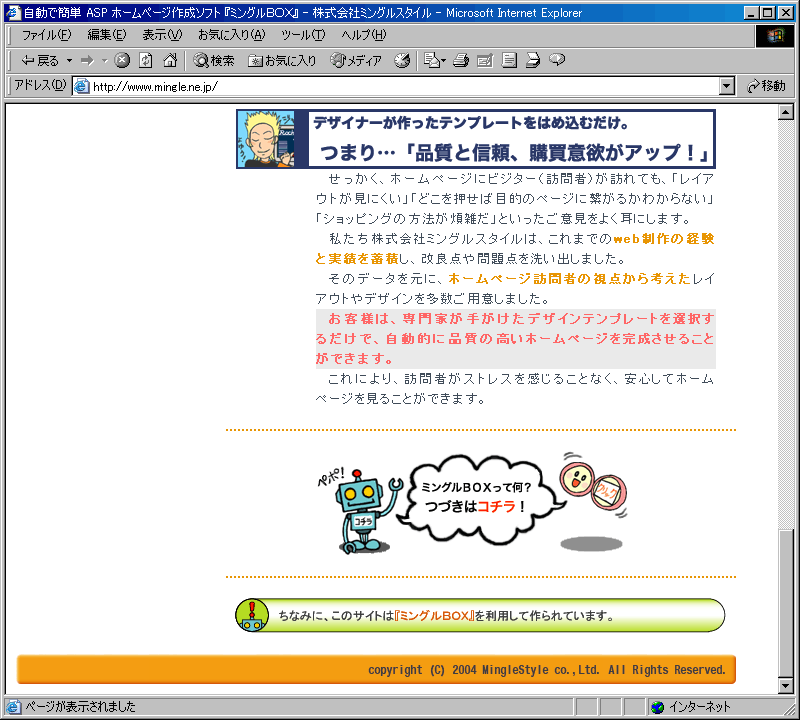
Task: Click the toolbar icon left of the speech bubble
Action: coord(533,61)
